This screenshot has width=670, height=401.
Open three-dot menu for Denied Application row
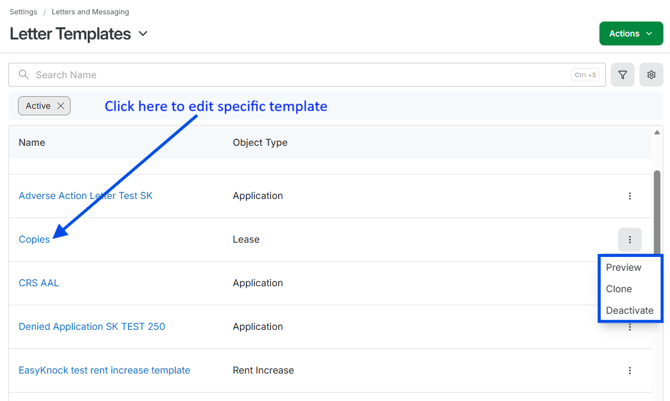point(629,327)
